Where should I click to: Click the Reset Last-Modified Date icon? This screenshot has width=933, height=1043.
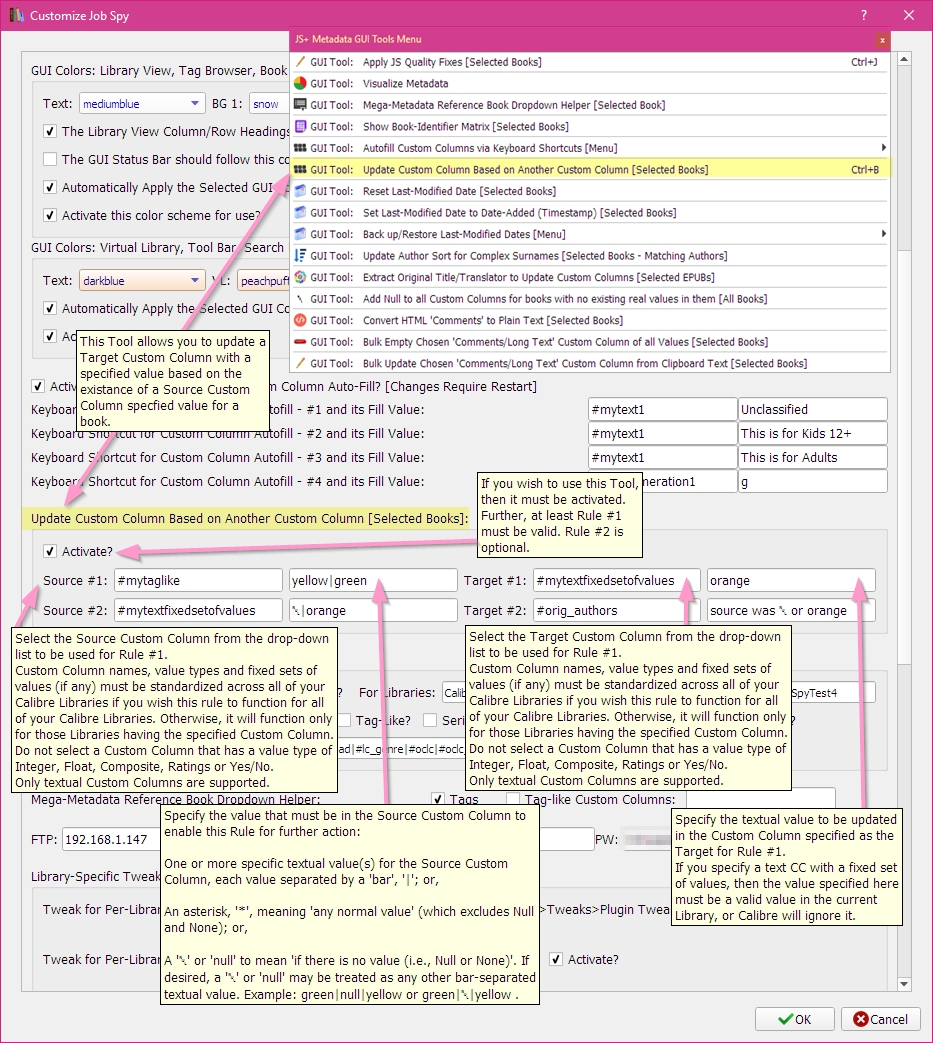[300, 191]
